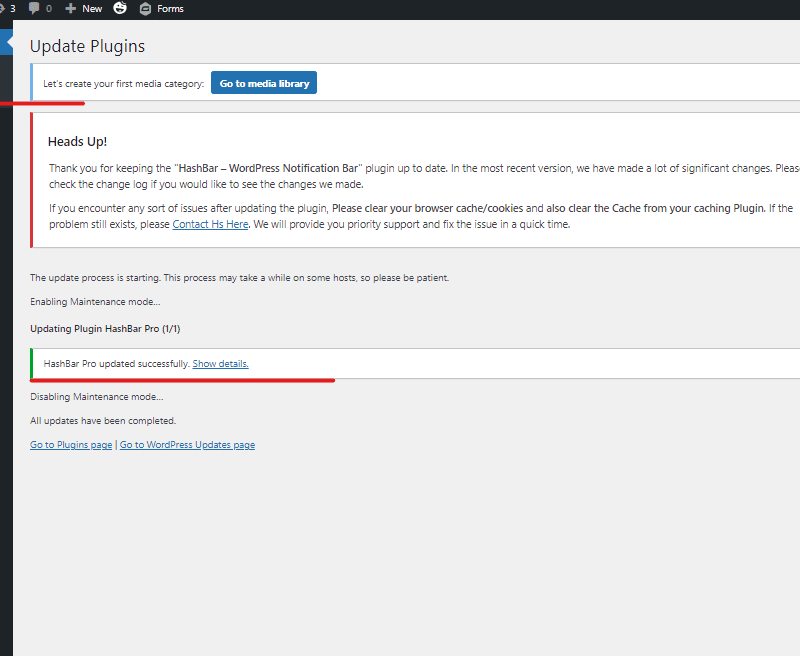Click the Go to media library button
The image size is (800, 656).
(264, 83)
